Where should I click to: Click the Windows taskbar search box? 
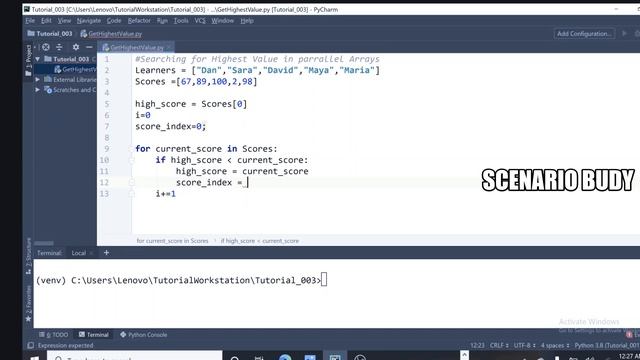pyautogui.click(x=135, y=356)
